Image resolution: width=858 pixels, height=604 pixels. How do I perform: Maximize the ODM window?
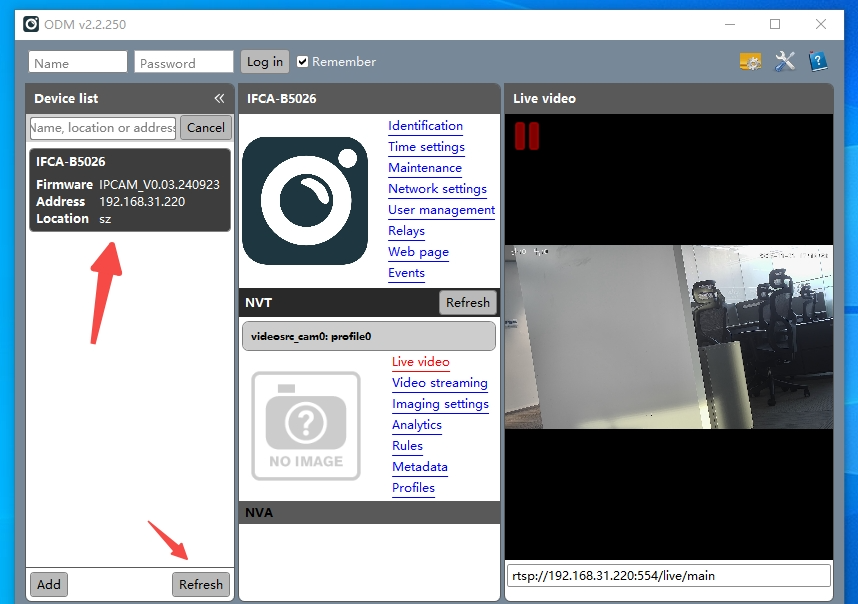pos(775,24)
